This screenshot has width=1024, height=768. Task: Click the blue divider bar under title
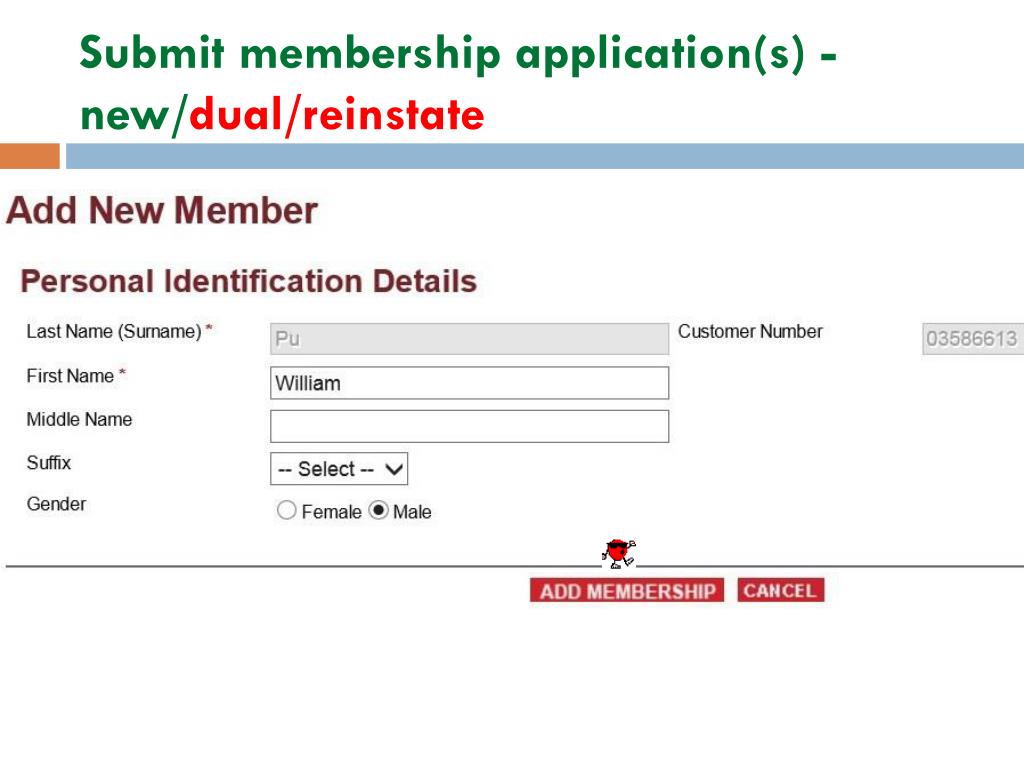[545, 156]
